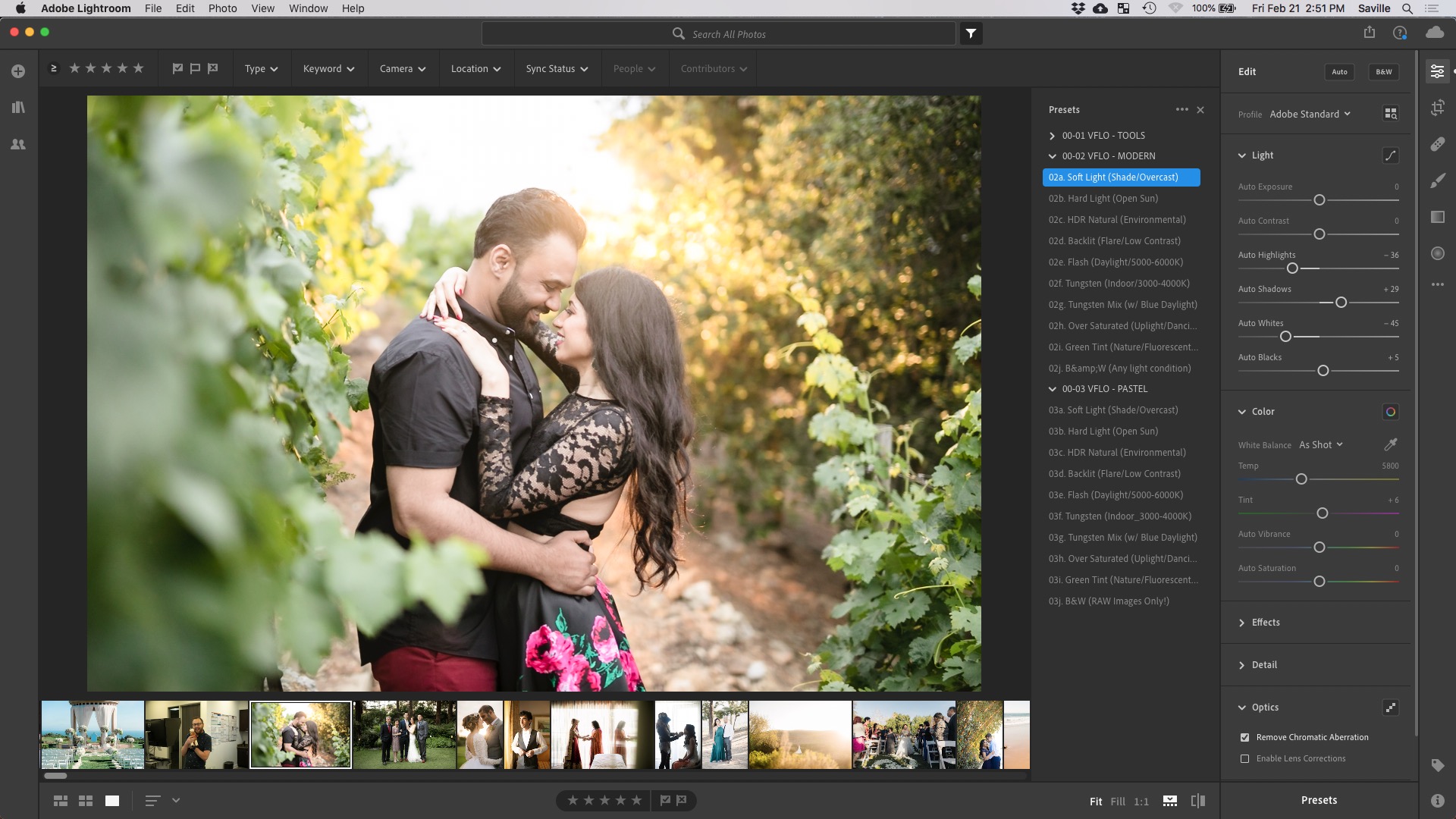
Task: Select the 02b. Hard Light (Open Sun) preset
Action: pyautogui.click(x=1103, y=198)
